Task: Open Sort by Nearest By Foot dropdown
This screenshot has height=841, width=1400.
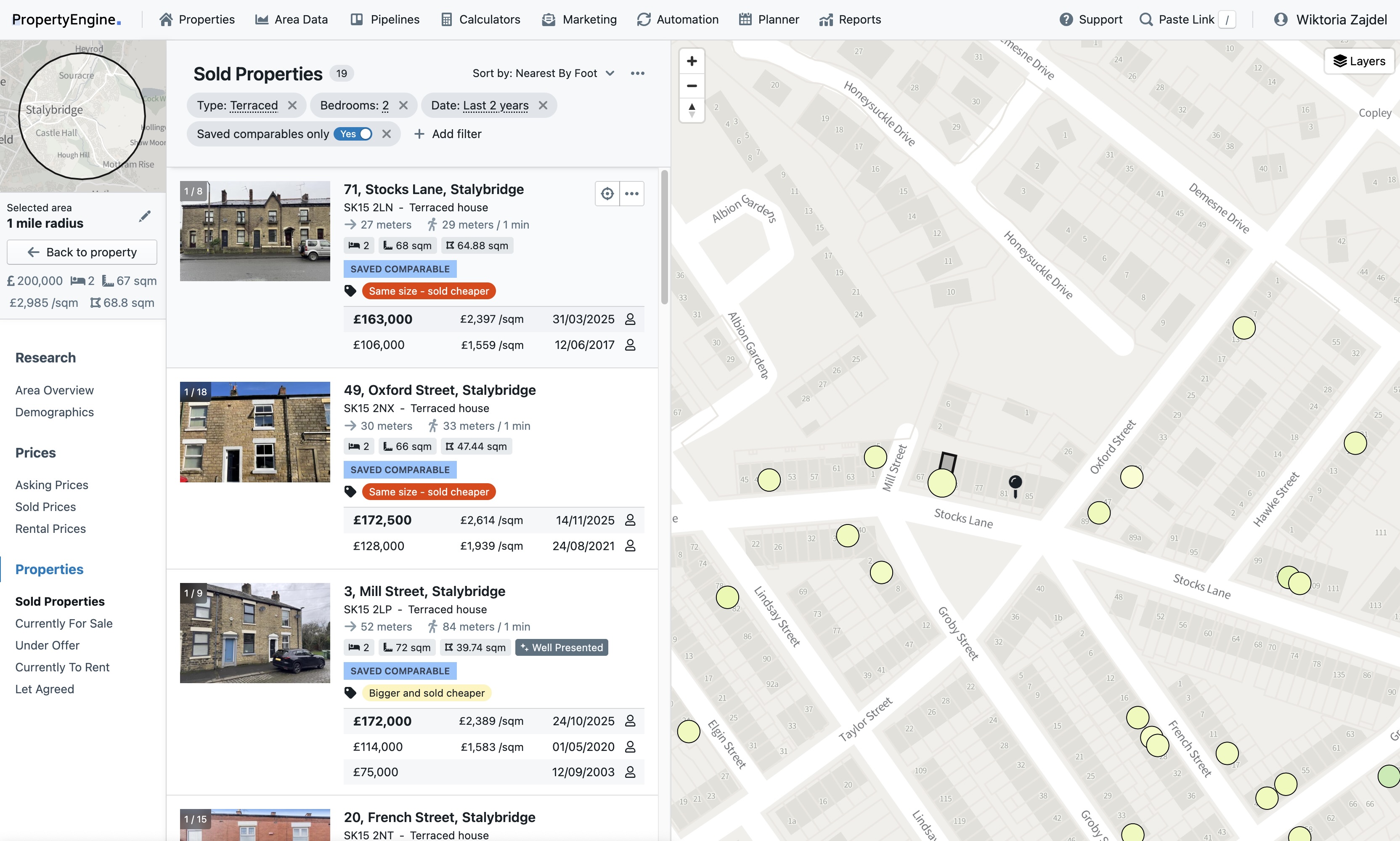Action: pyautogui.click(x=544, y=73)
